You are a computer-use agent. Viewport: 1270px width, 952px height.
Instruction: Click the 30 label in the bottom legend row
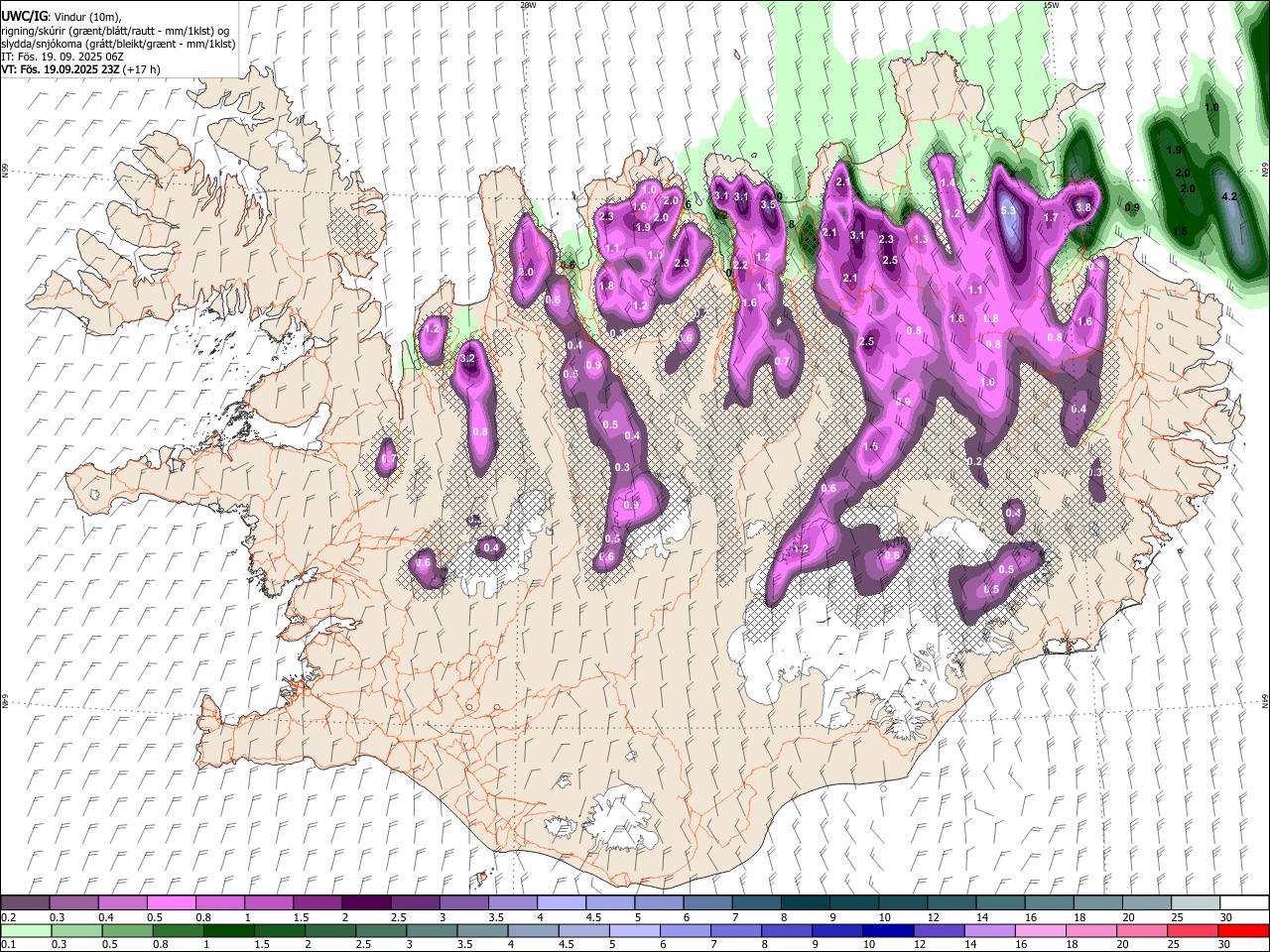[x=1225, y=944]
